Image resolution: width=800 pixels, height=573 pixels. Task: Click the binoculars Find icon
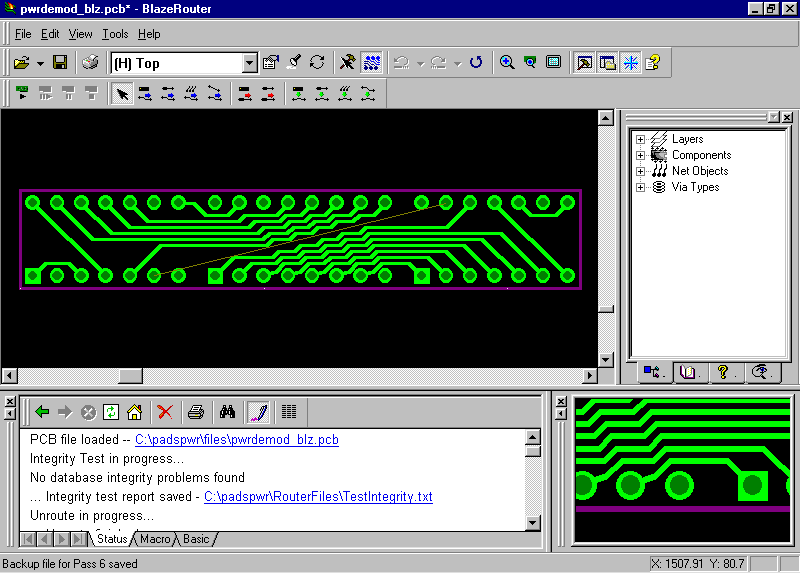[227, 412]
